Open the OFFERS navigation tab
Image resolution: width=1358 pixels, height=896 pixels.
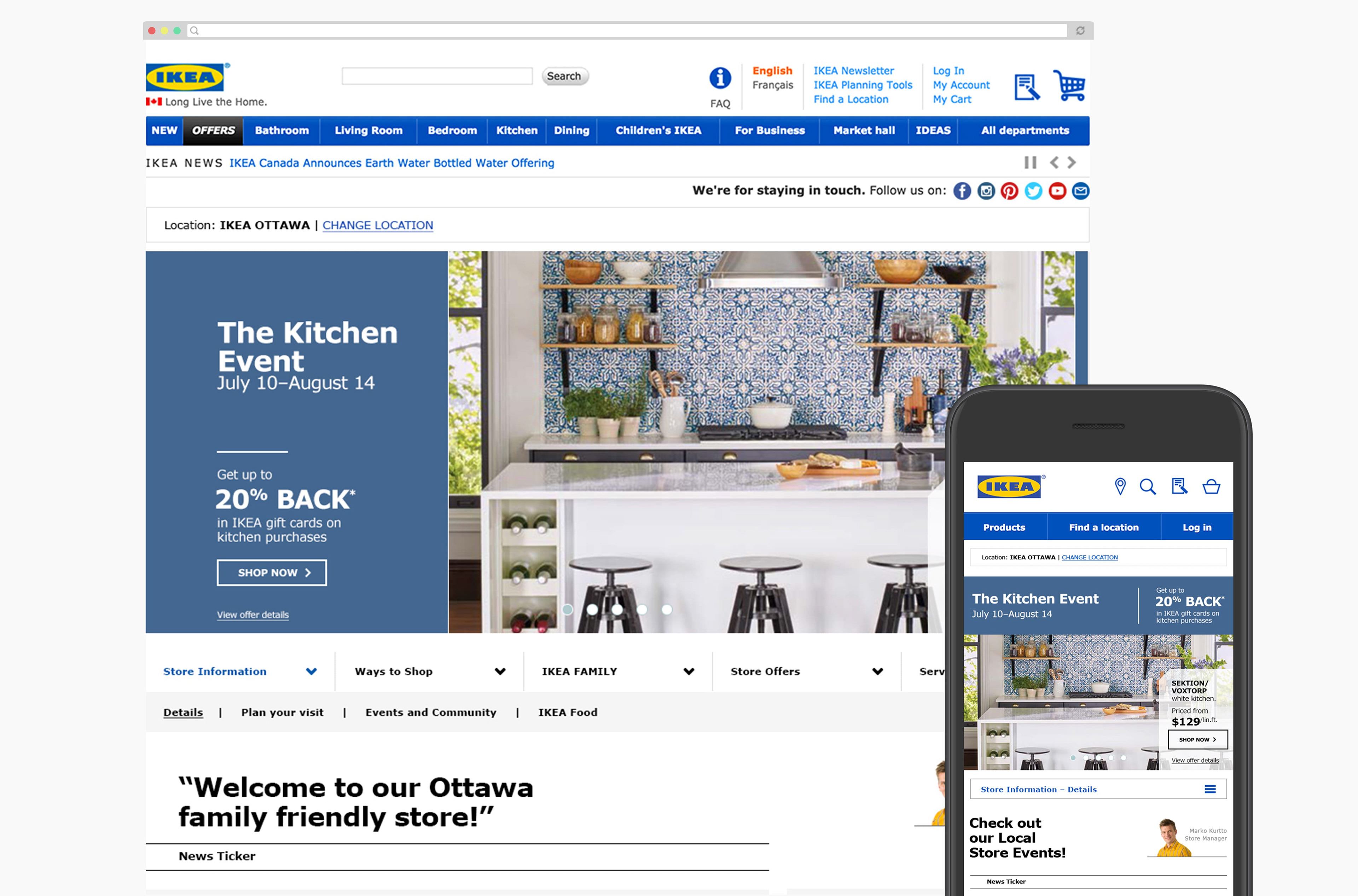point(213,130)
